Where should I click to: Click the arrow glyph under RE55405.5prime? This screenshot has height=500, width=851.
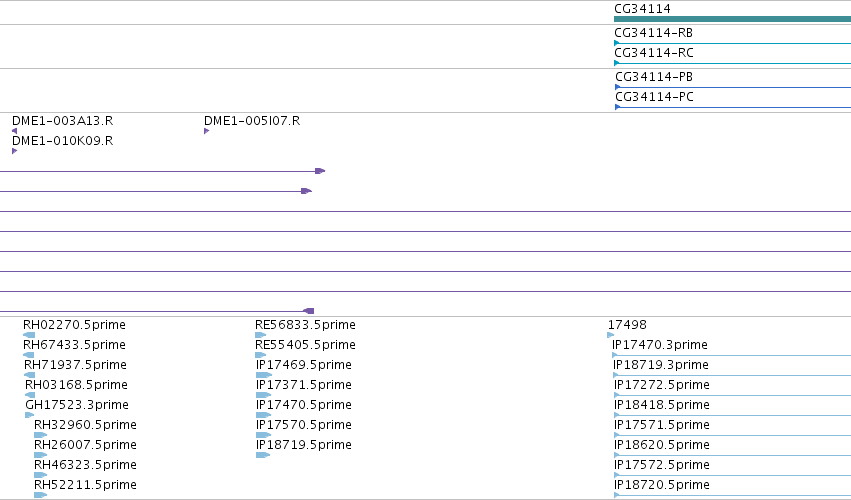[261, 355]
